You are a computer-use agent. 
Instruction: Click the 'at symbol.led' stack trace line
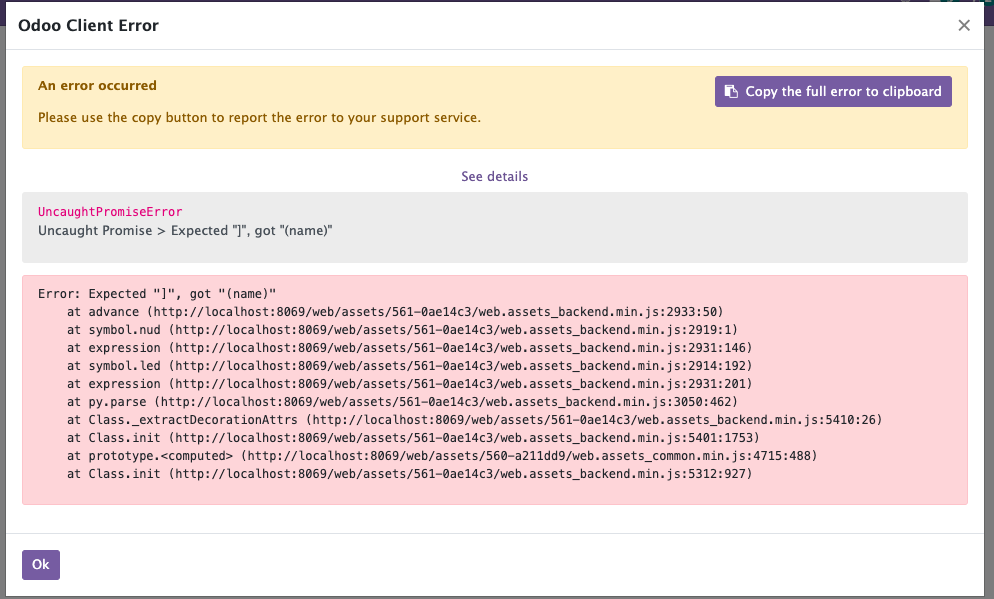[x=410, y=366]
